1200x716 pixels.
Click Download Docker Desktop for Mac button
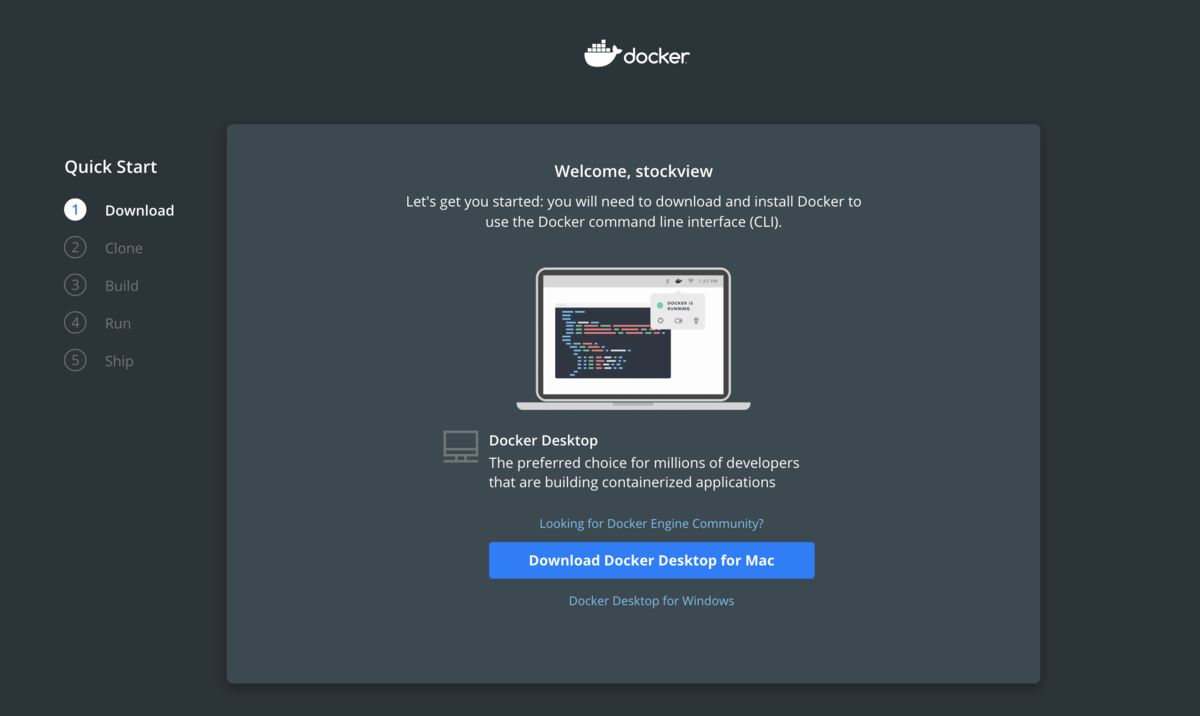tap(652, 560)
